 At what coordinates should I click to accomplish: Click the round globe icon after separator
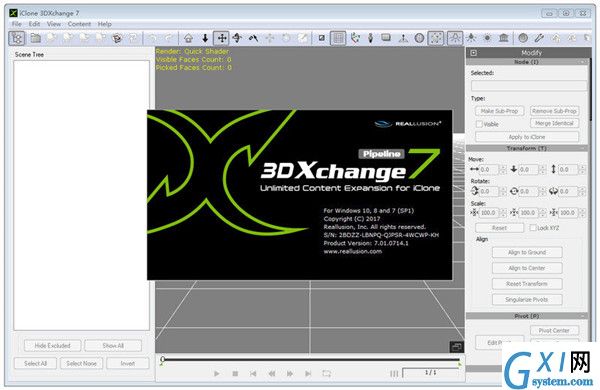[x=523, y=38]
